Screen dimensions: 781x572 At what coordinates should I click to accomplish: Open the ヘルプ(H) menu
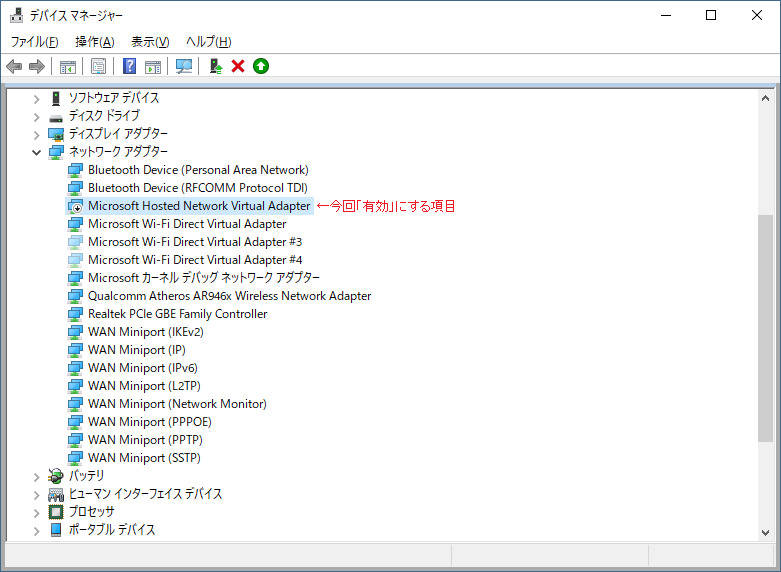tap(209, 42)
